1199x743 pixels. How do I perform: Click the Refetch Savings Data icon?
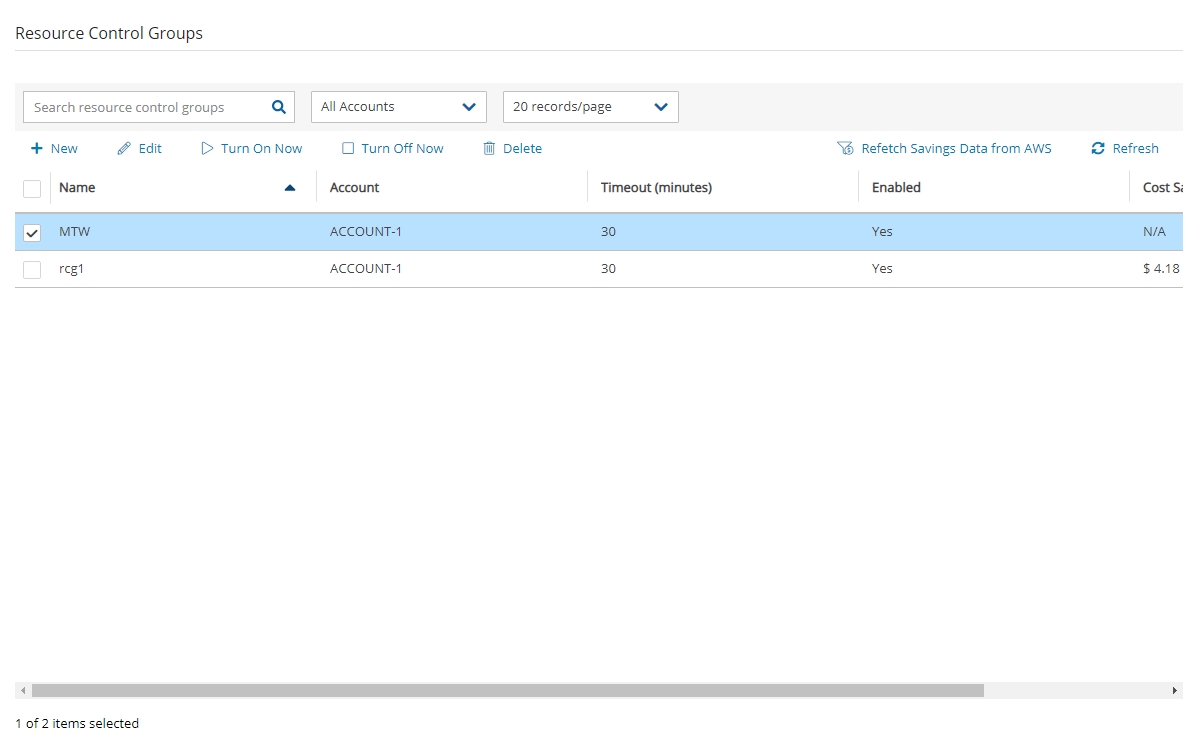coord(845,149)
